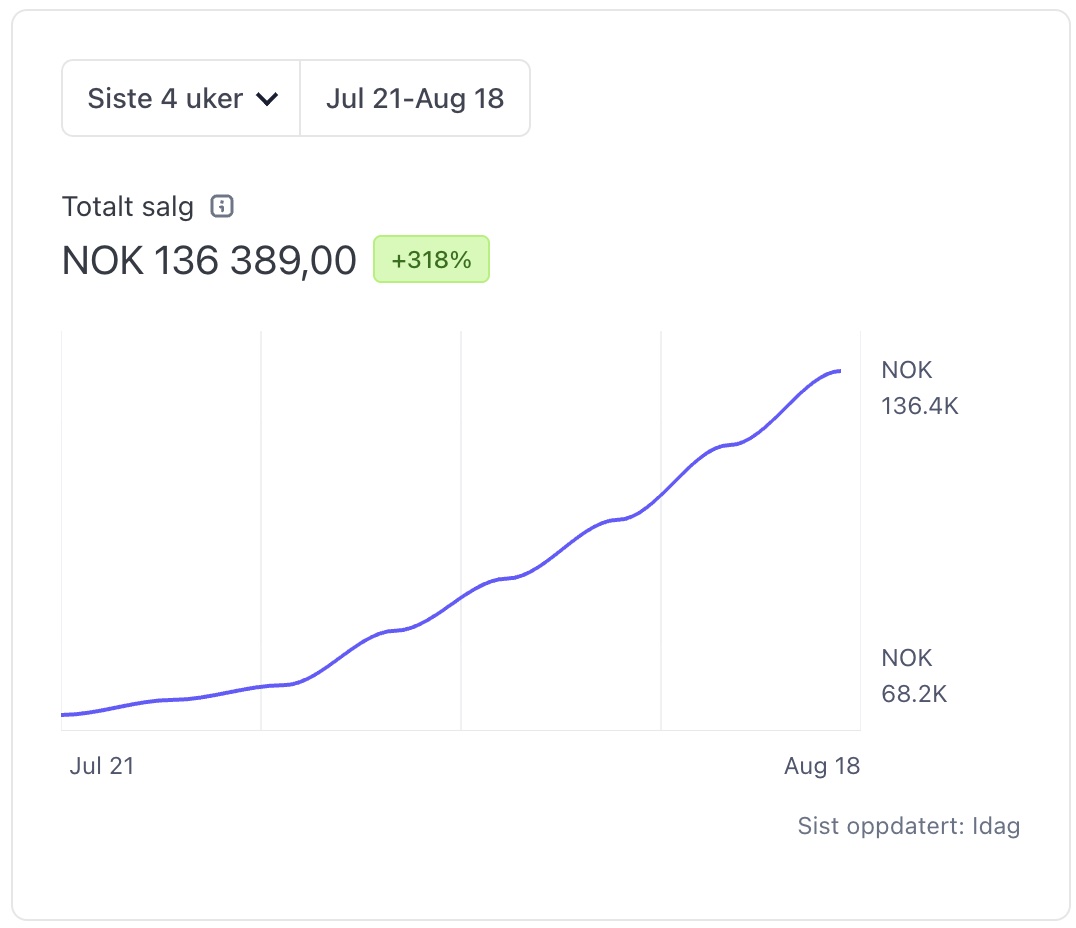The height and width of the screenshot is (928, 1076).
Task: Select the "Totalt salg" heading text
Action: pyautogui.click(x=128, y=207)
